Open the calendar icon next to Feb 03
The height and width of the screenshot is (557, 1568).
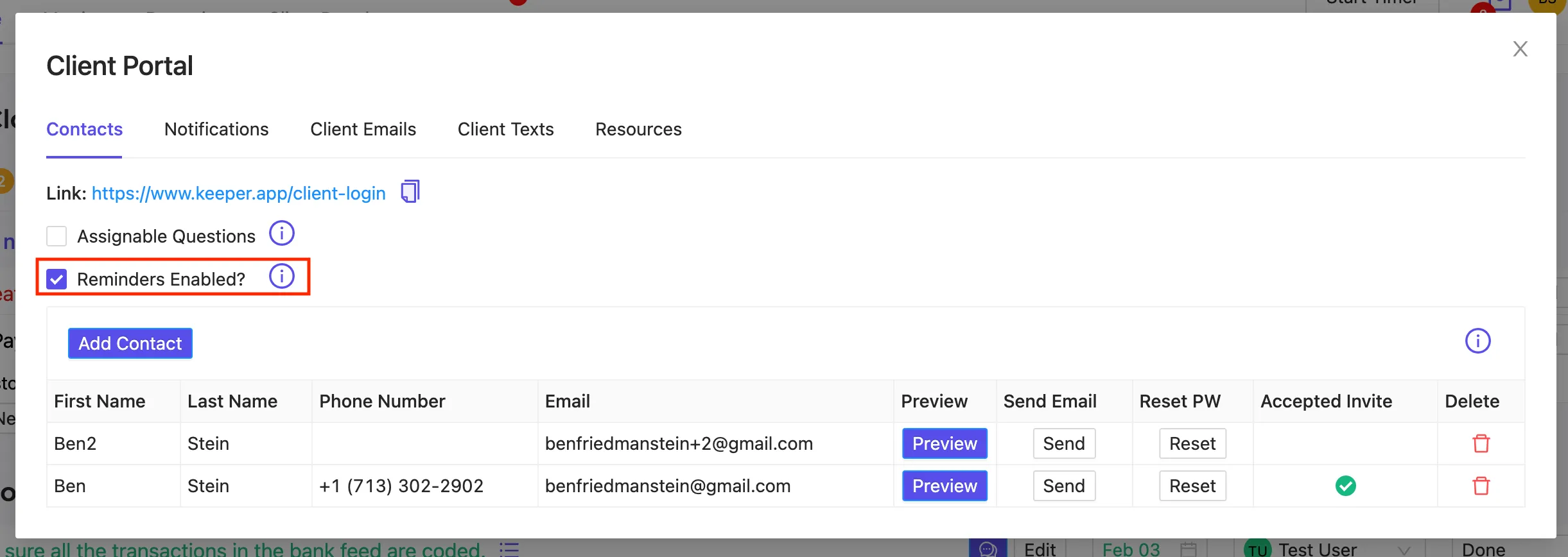(1189, 549)
